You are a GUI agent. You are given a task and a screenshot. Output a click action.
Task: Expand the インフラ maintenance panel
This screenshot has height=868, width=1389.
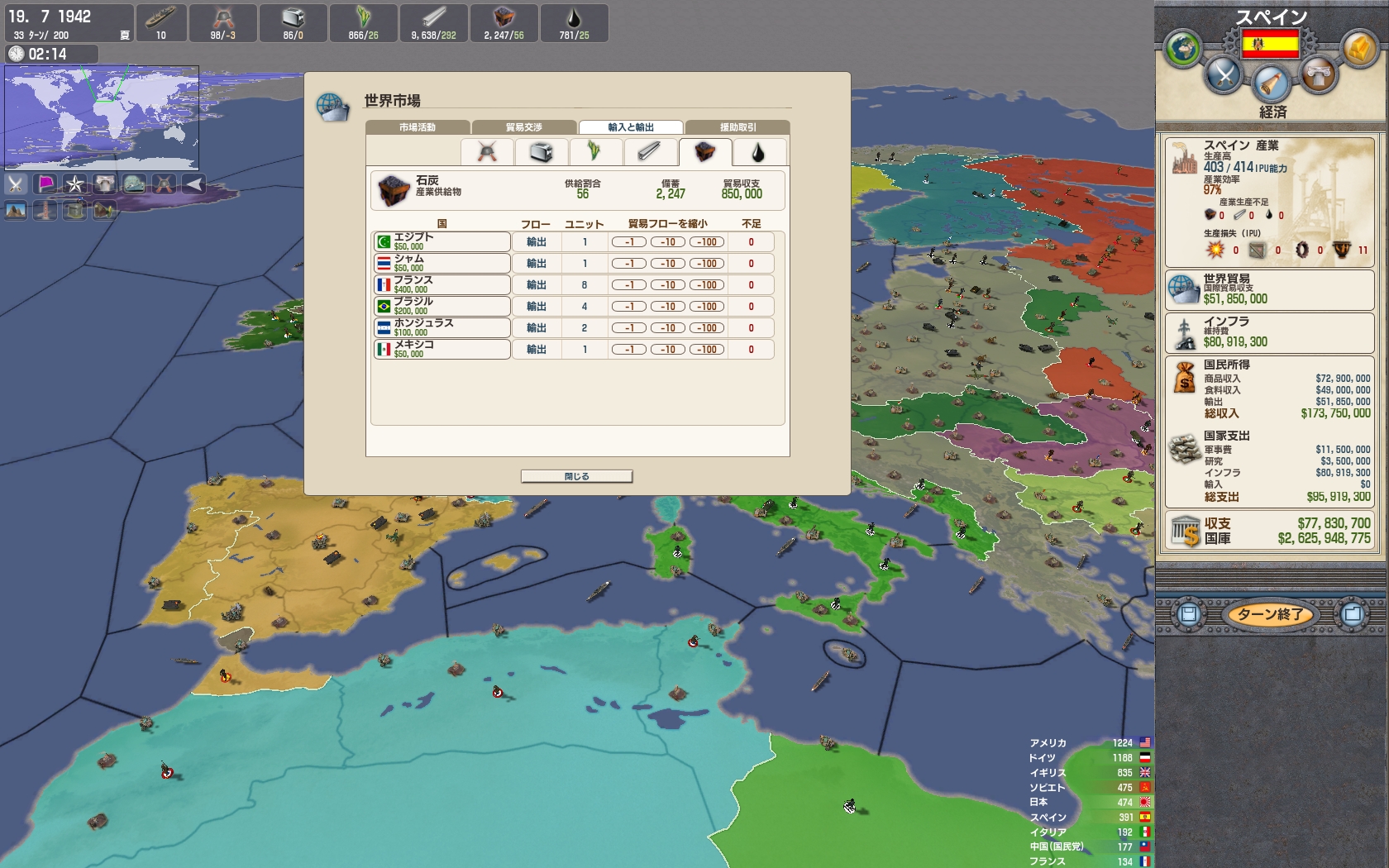pyautogui.click(x=1269, y=332)
